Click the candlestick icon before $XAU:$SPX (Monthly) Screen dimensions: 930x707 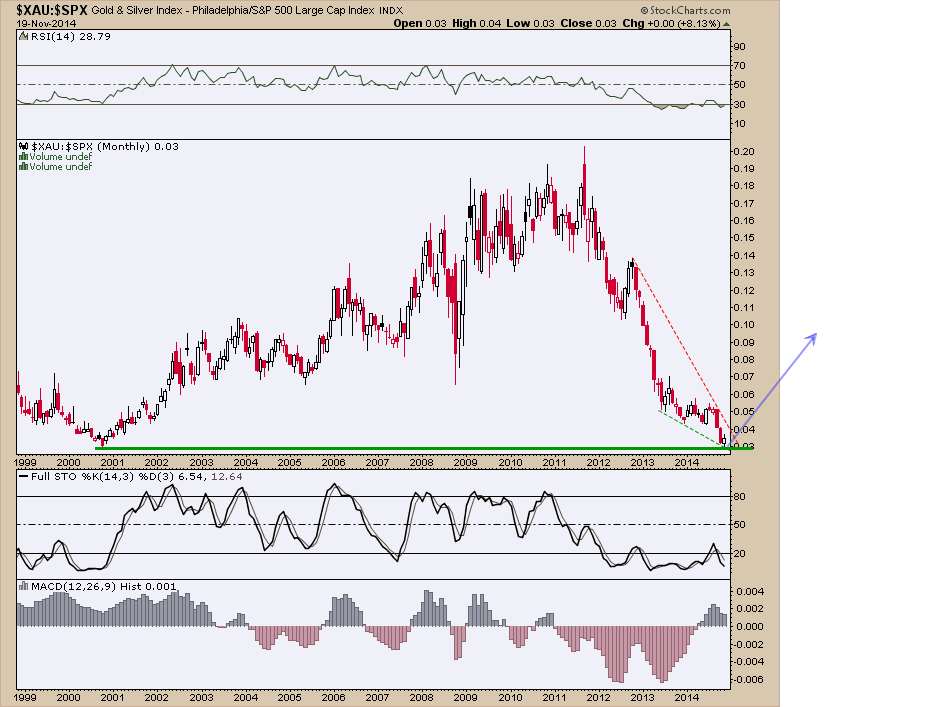[x=23, y=147]
